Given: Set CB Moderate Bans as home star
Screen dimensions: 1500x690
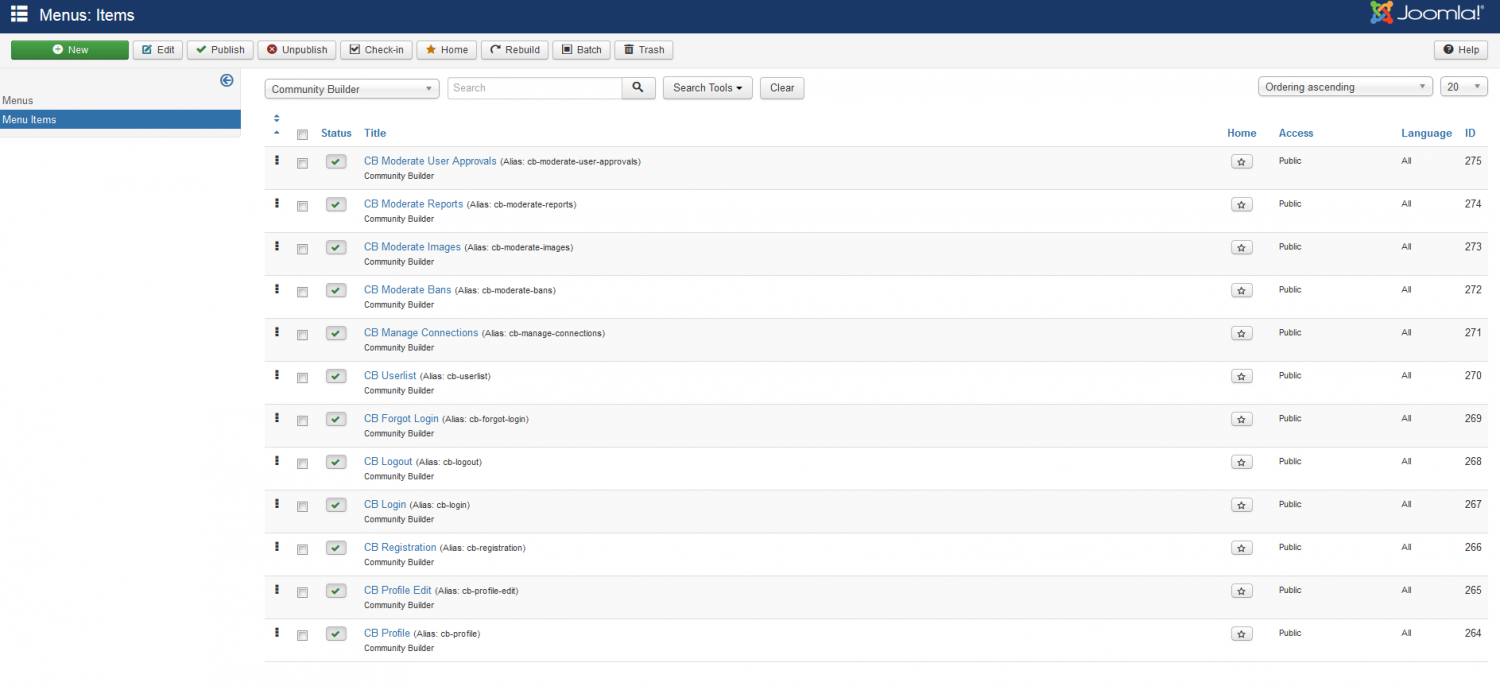Looking at the screenshot, I should (x=1241, y=291).
